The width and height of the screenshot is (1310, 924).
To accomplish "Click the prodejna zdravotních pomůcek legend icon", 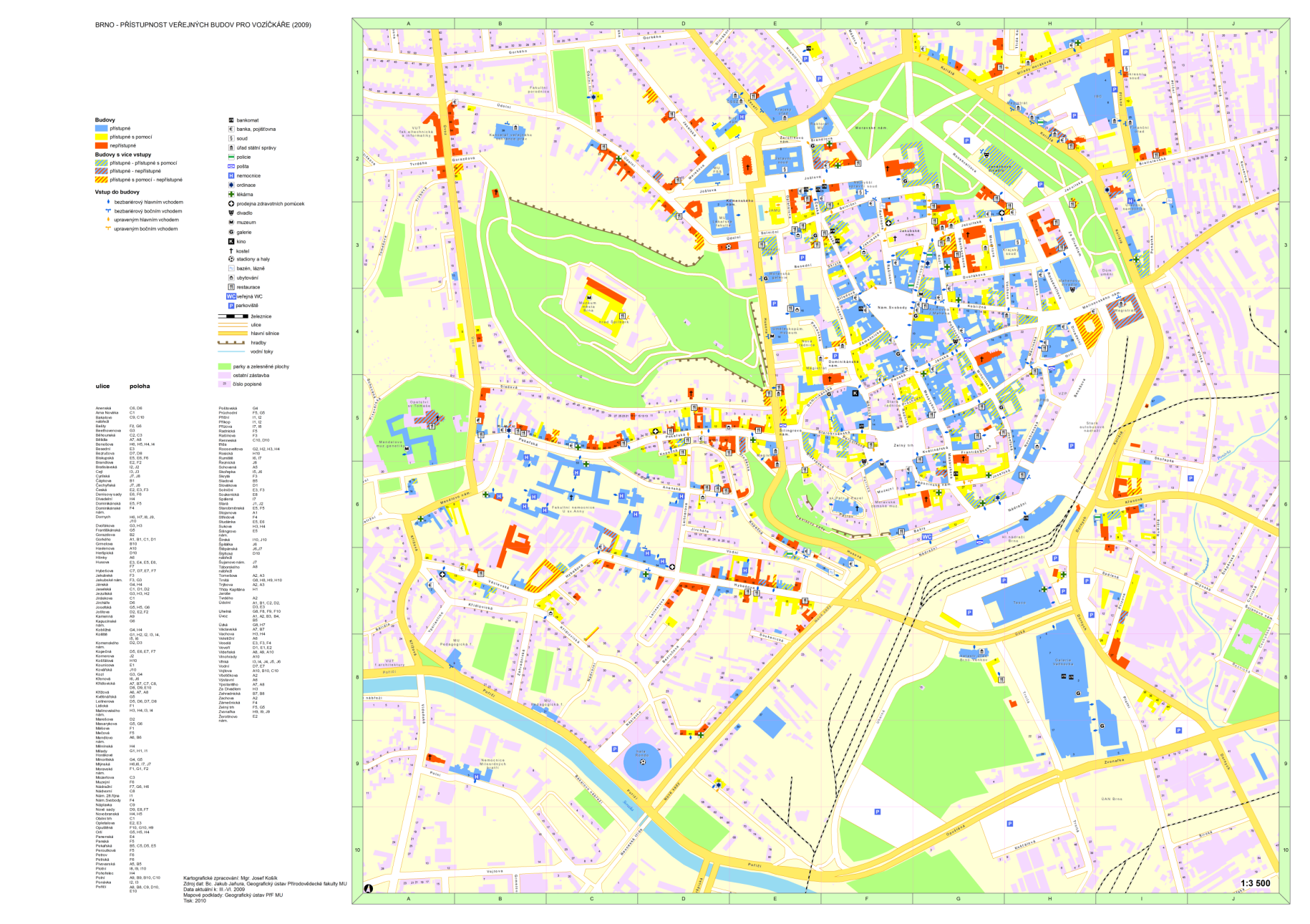I will (231, 203).
